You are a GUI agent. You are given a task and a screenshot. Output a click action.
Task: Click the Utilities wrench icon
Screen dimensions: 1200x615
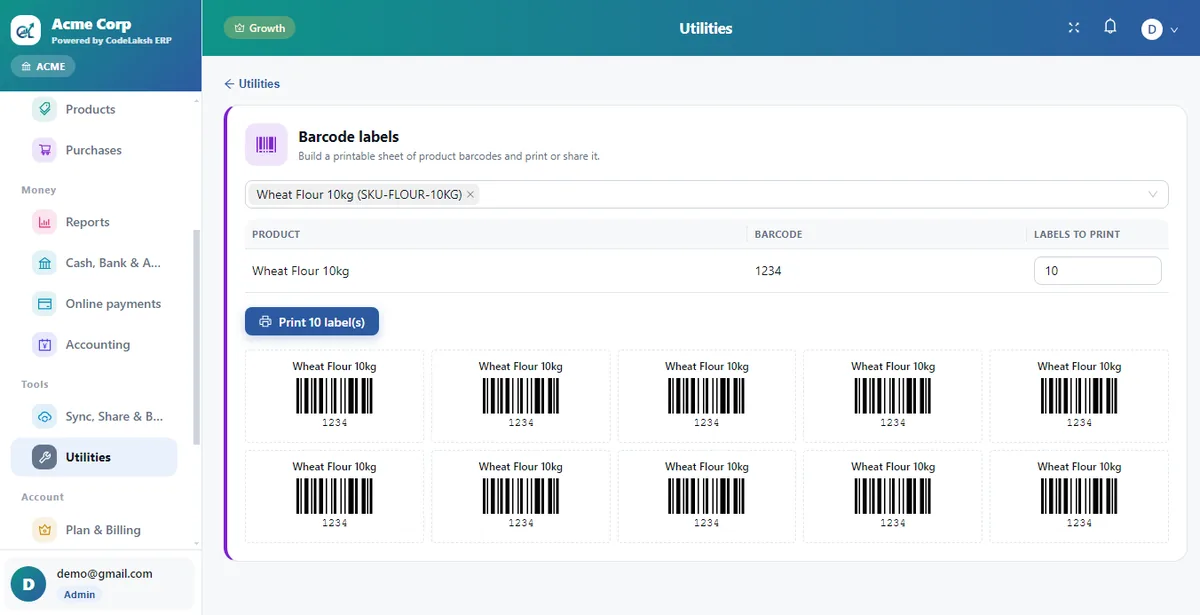point(44,457)
